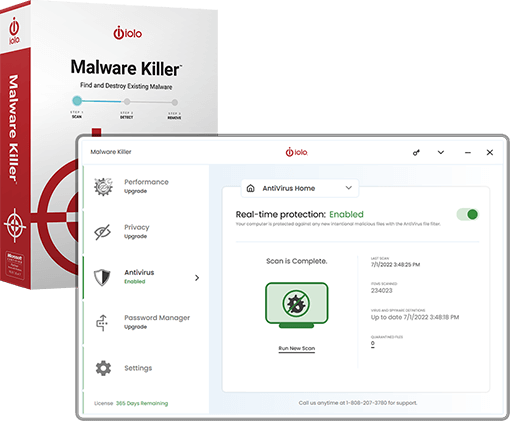This screenshot has height=421, width=510.
Task: Click the last scan date 7/1/2022 3:48:25 PM
Action: (395, 265)
